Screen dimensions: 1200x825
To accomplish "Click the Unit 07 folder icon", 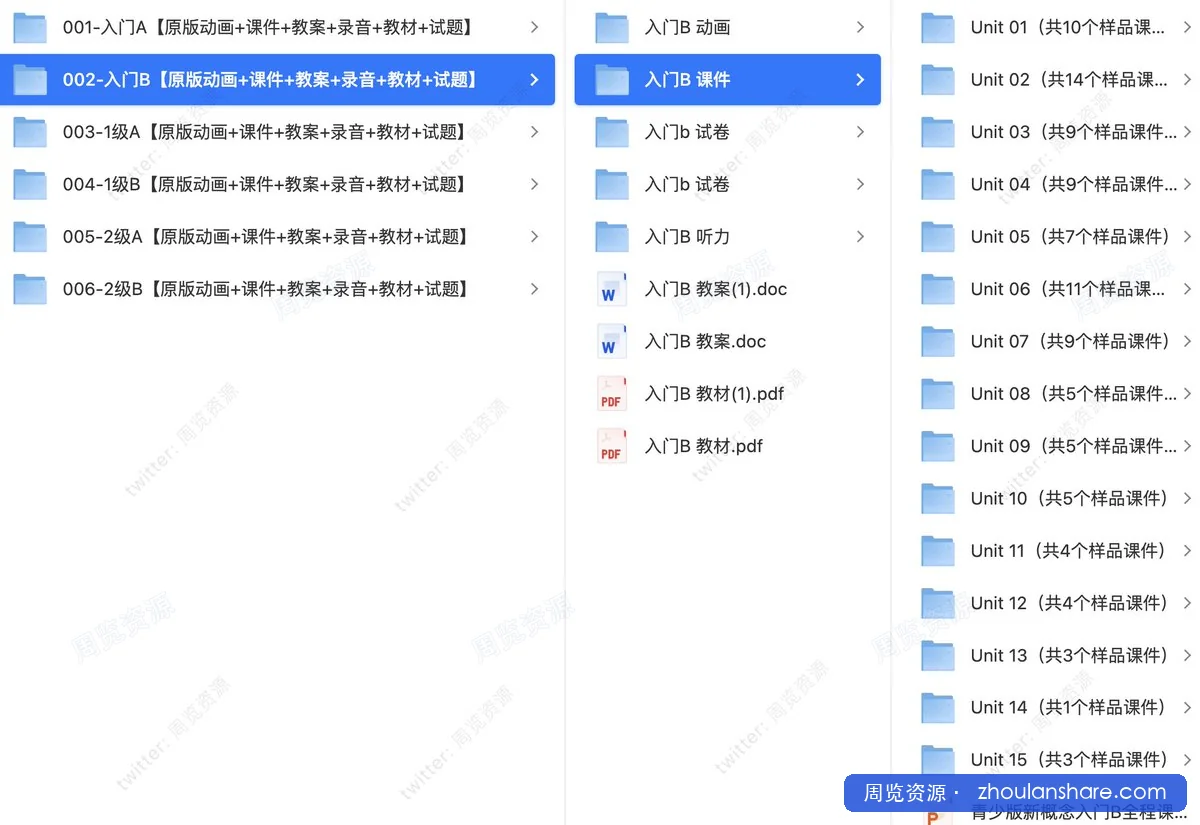I will (x=938, y=342).
